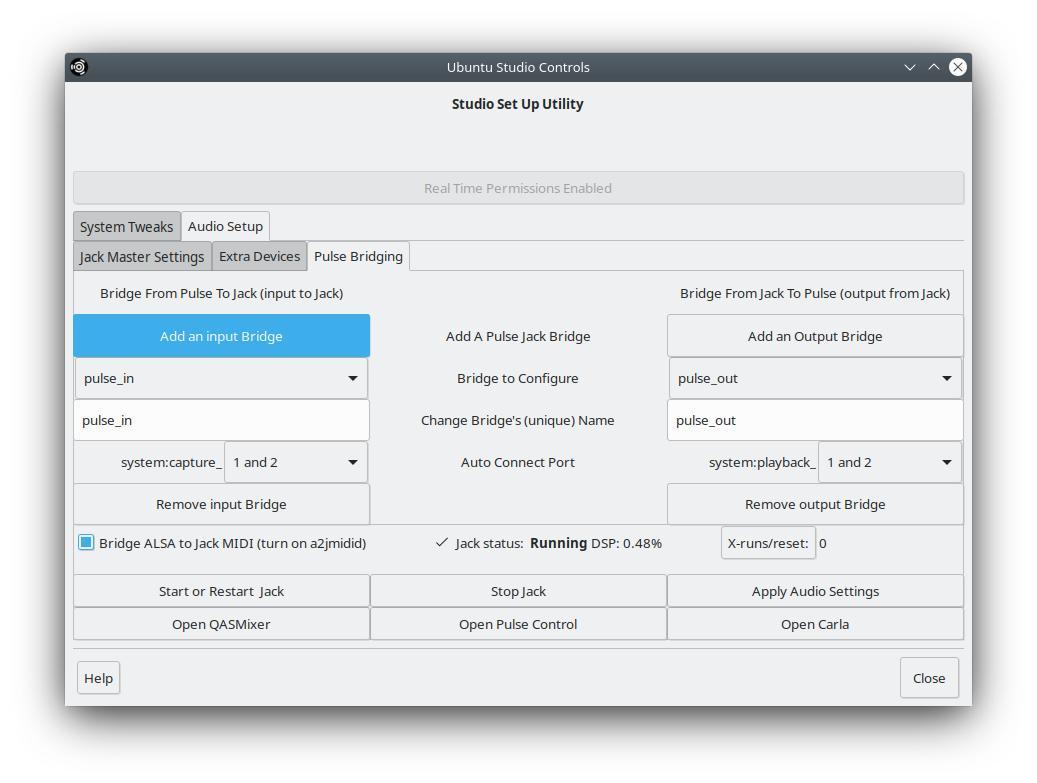
Task: Launch Carla with Open Carla button
Action: coord(815,624)
